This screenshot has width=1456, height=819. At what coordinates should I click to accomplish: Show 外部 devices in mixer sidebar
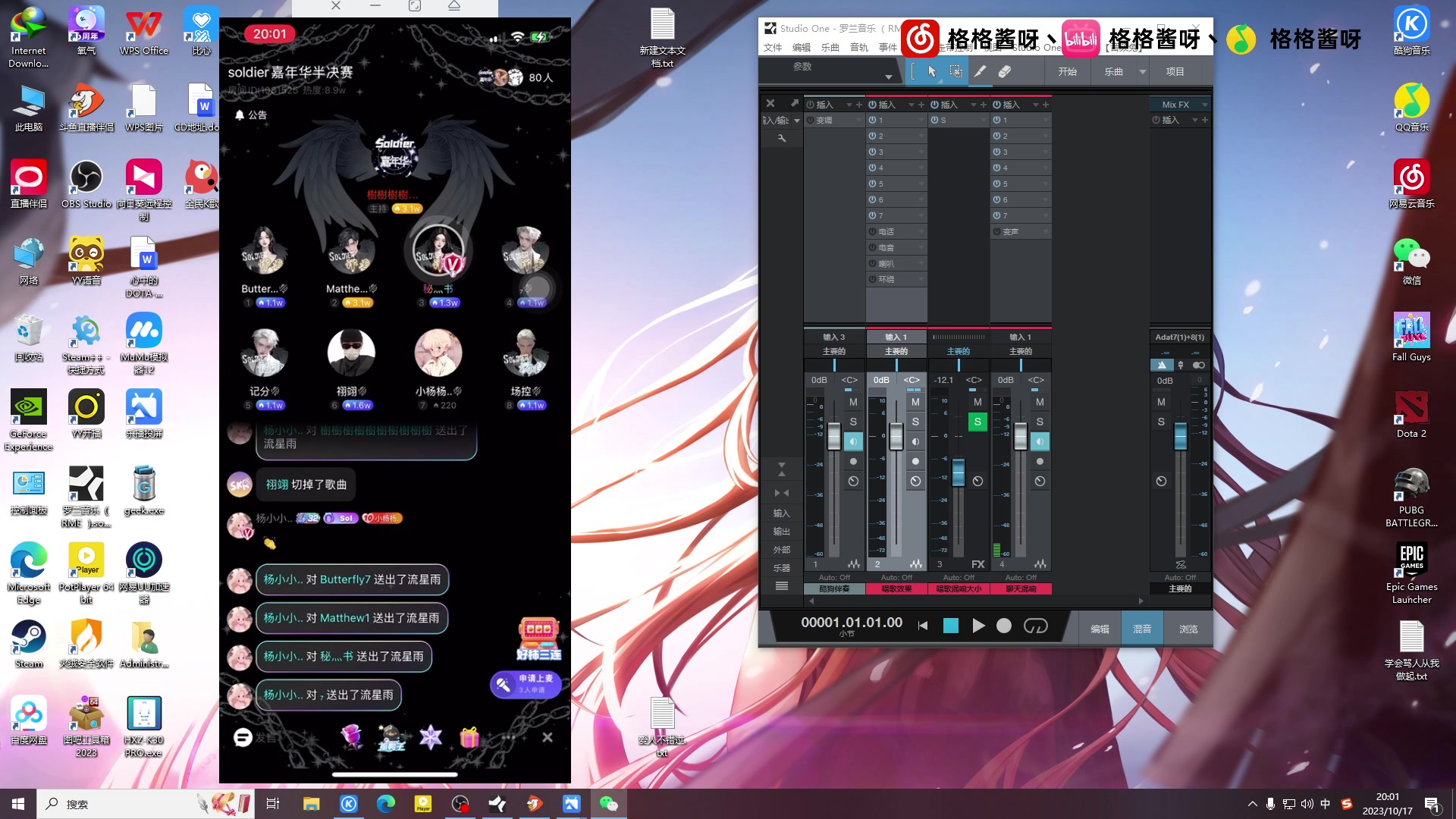[782, 550]
